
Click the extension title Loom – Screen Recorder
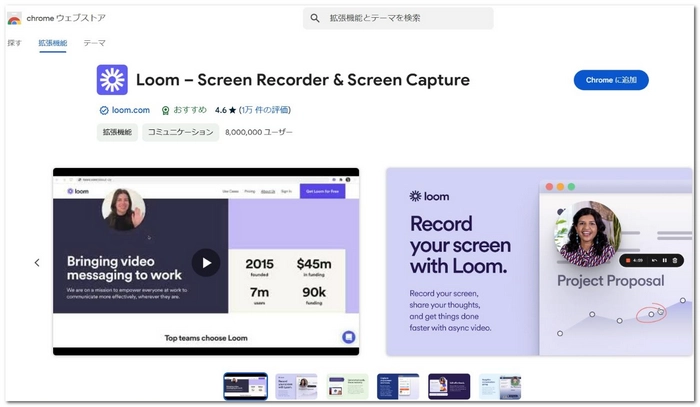click(x=303, y=80)
